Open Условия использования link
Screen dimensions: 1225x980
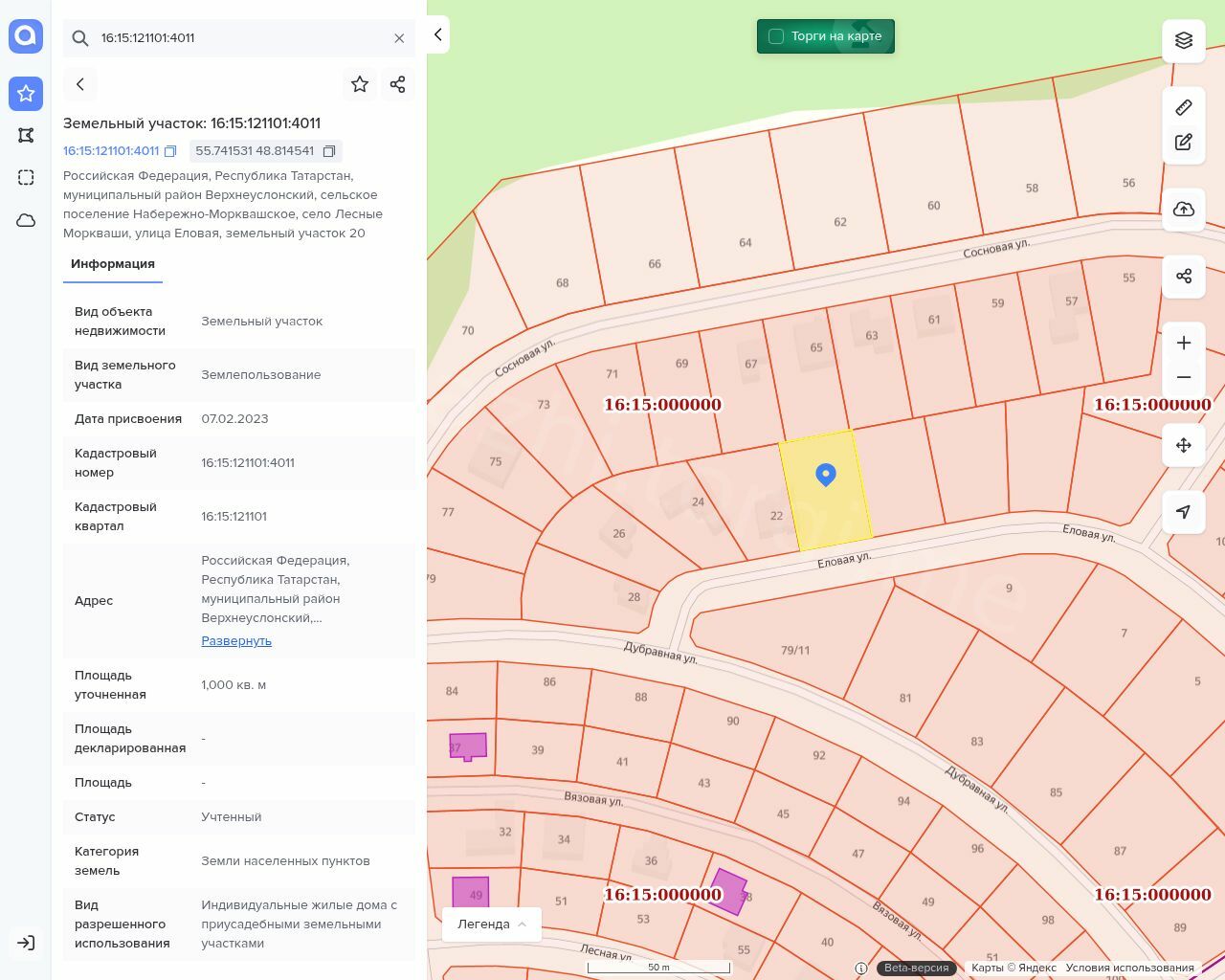point(1129,968)
